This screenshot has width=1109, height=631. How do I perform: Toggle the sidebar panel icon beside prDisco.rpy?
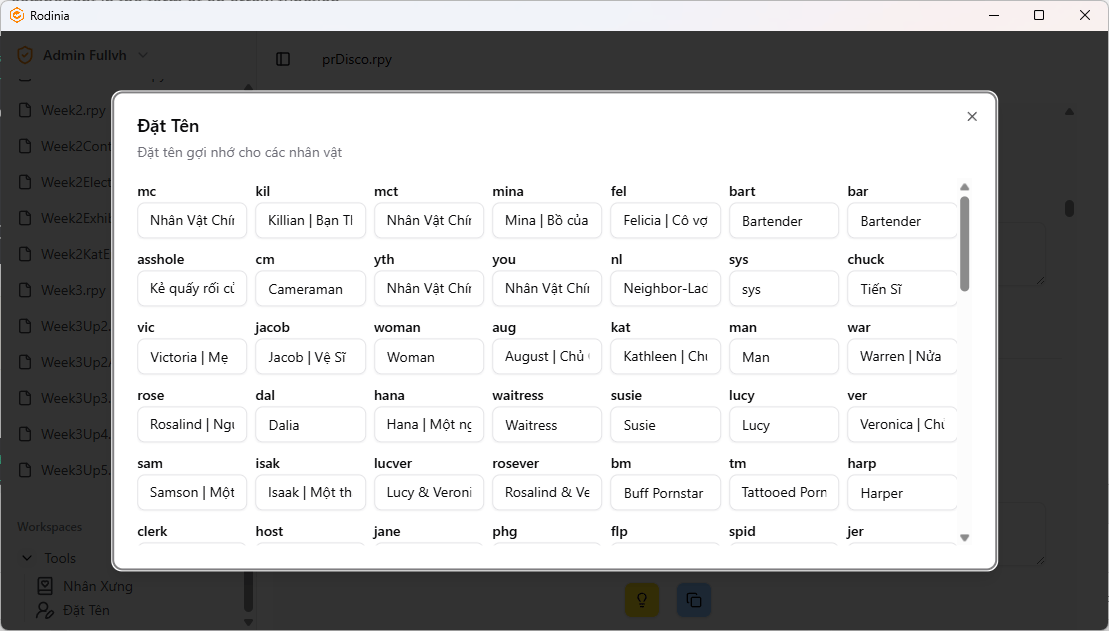(283, 59)
